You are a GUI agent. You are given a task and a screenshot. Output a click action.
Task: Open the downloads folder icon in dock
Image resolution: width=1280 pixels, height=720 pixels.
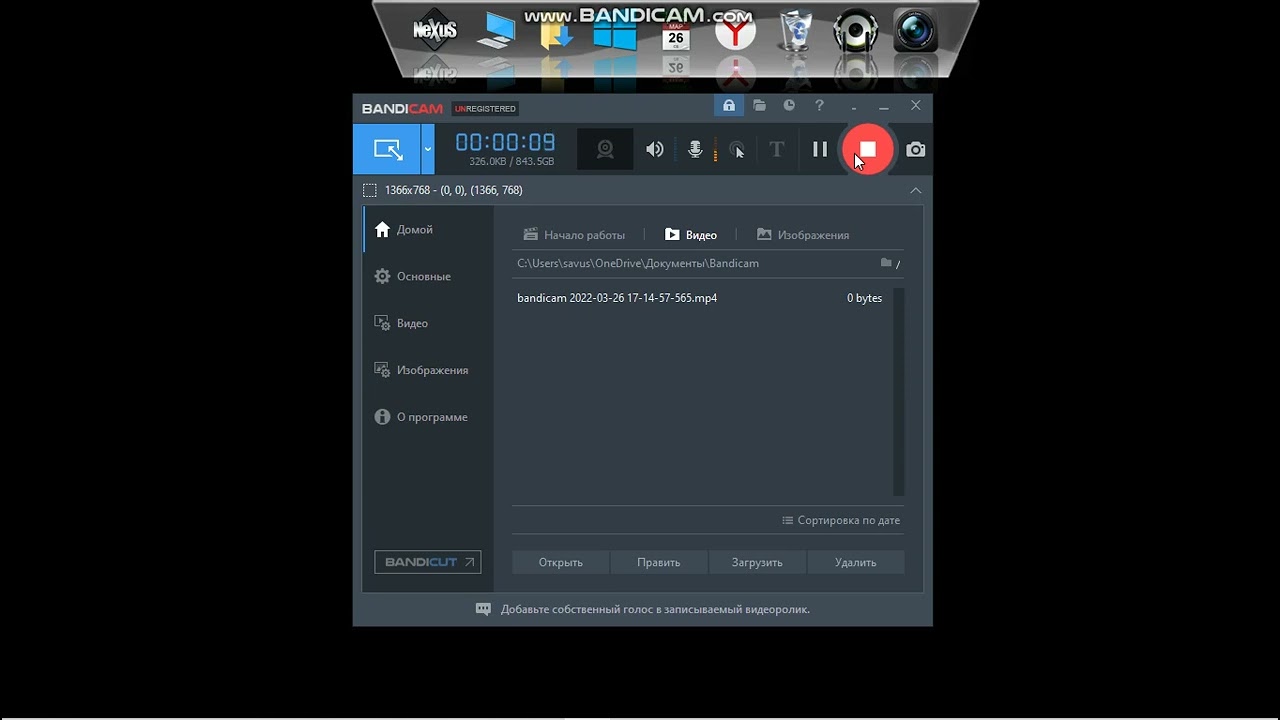(556, 32)
